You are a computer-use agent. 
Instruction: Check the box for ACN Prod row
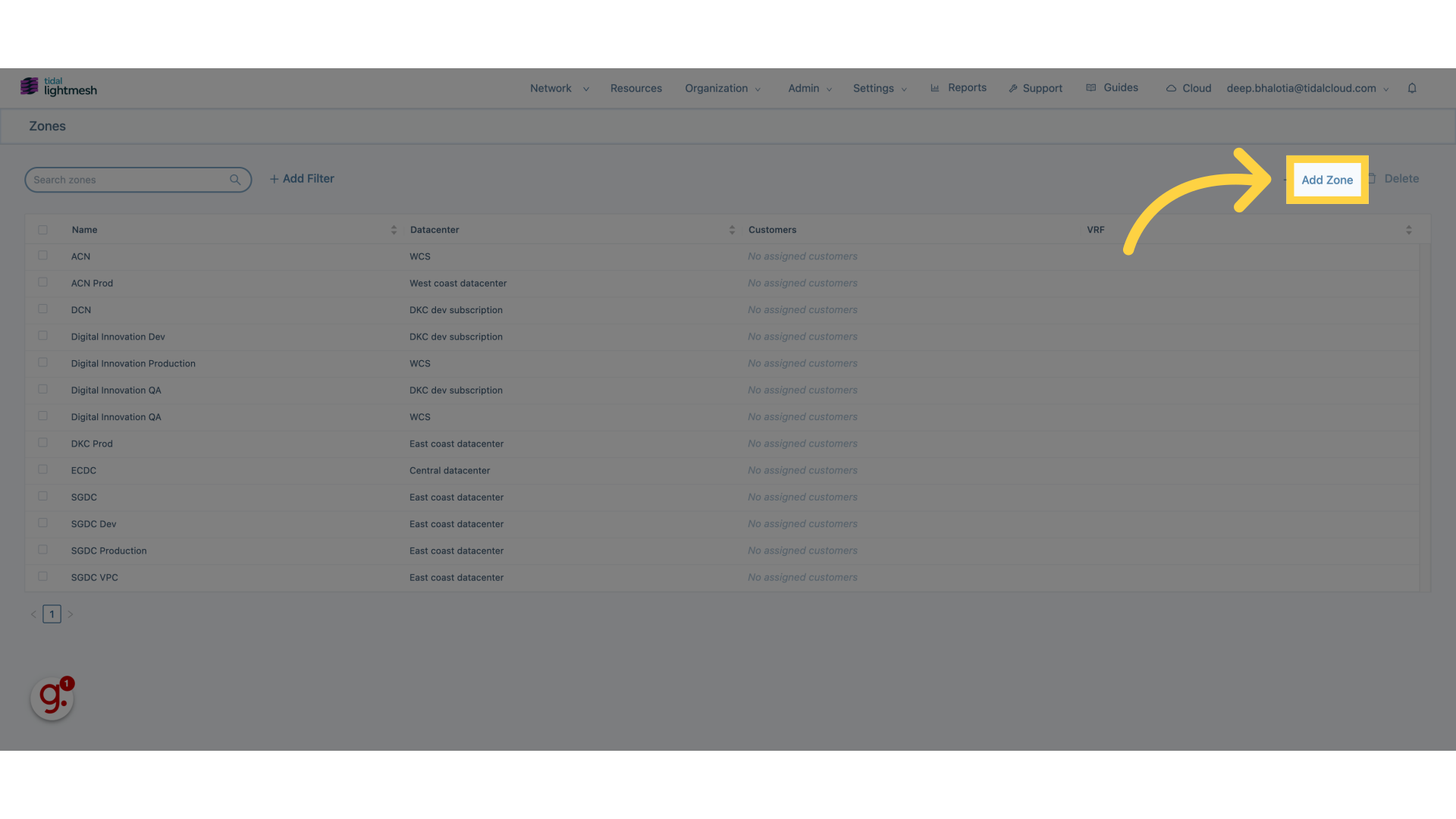coord(42,282)
